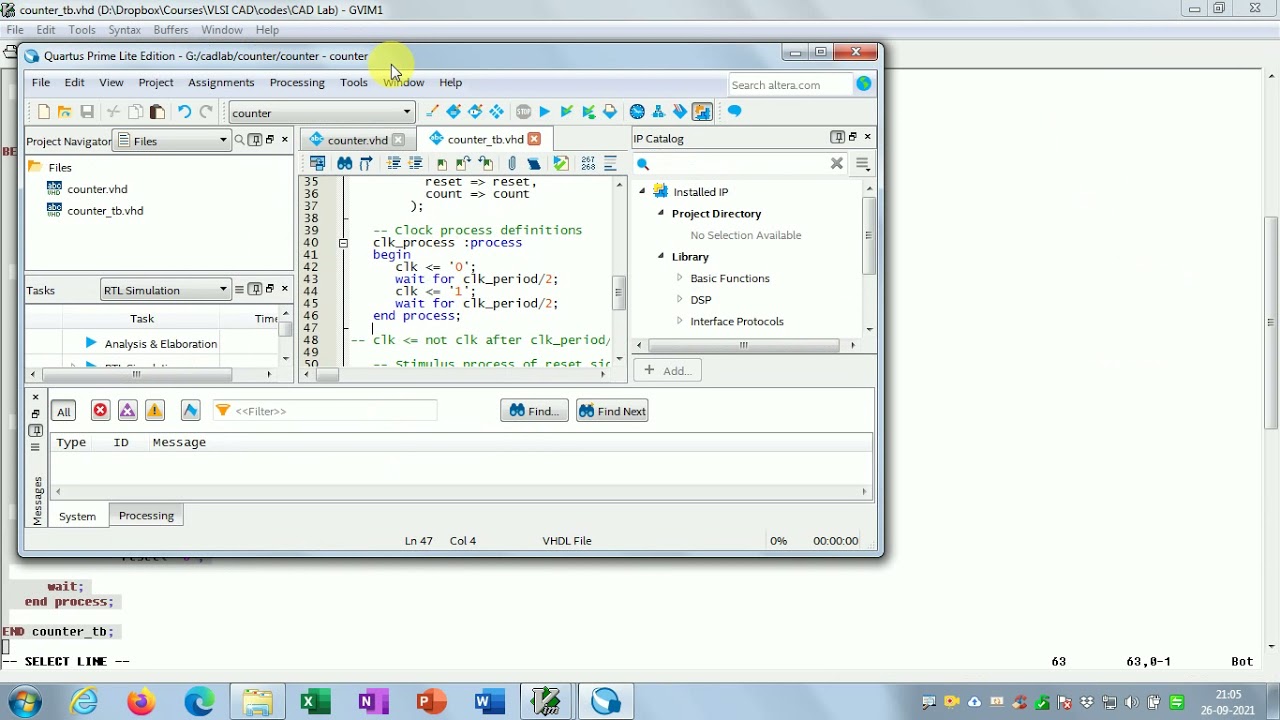Toggle line numbers icon (267/268) in editor toolbar
The width and height of the screenshot is (1280, 720).
tap(588, 163)
